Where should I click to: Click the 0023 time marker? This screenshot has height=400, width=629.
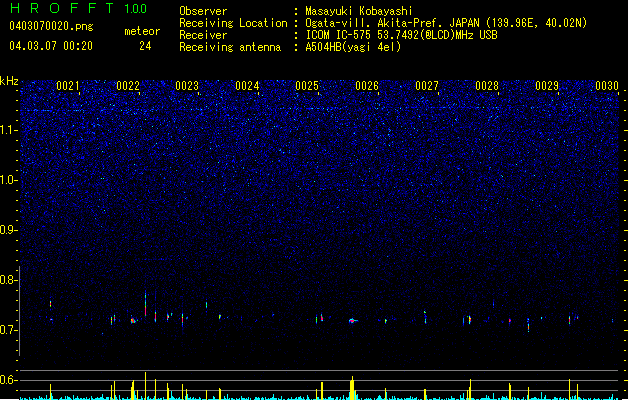[187, 86]
